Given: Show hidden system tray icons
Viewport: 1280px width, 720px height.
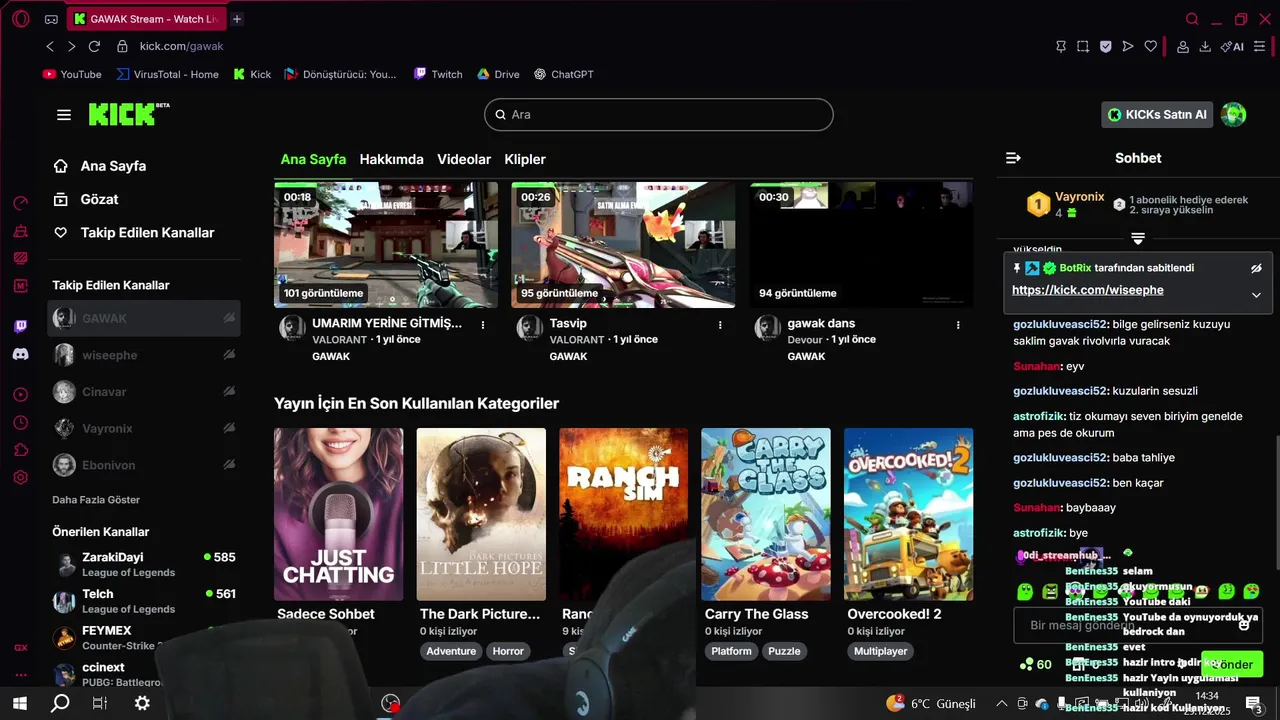Looking at the screenshot, I should 1002,703.
